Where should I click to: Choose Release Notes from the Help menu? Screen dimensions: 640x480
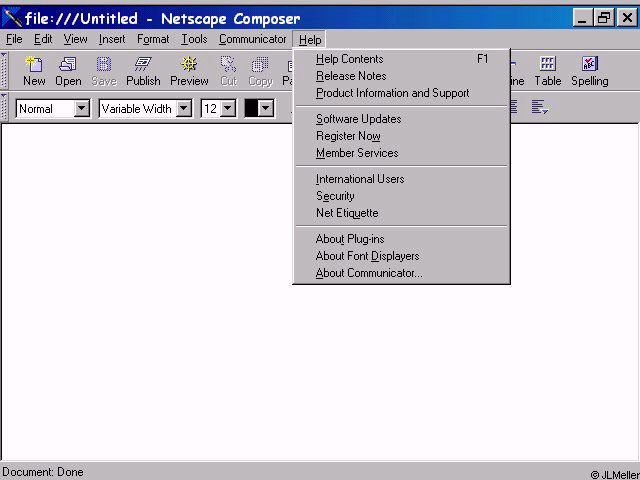pos(402,76)
